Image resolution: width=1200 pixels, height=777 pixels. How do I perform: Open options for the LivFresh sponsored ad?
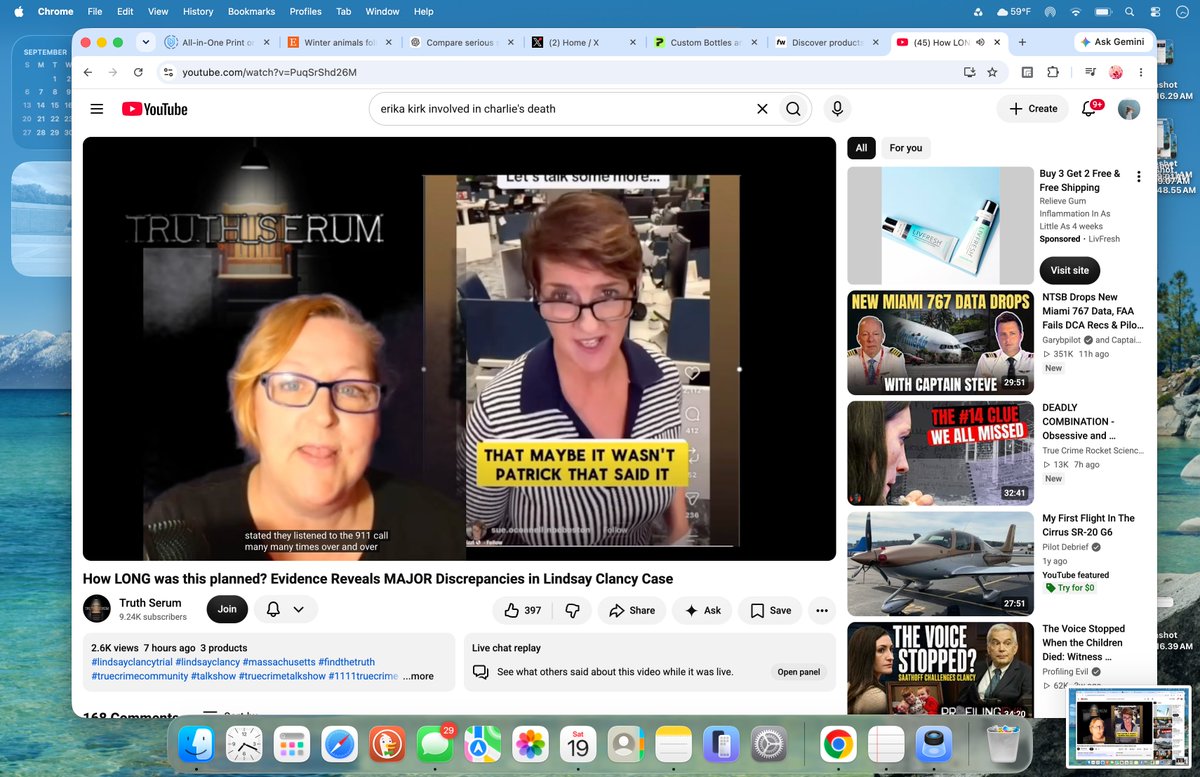tap(1138, 176)
